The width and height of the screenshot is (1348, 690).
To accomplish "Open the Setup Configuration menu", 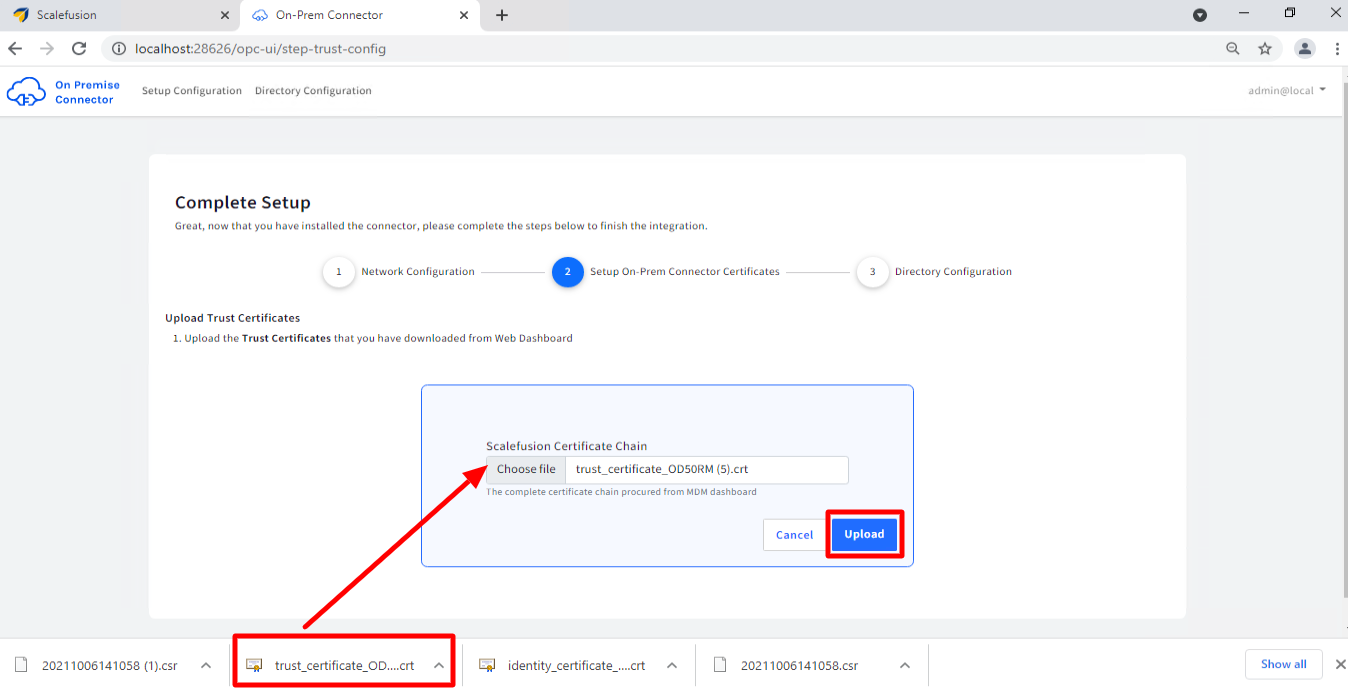I will [x=192, y=91].
